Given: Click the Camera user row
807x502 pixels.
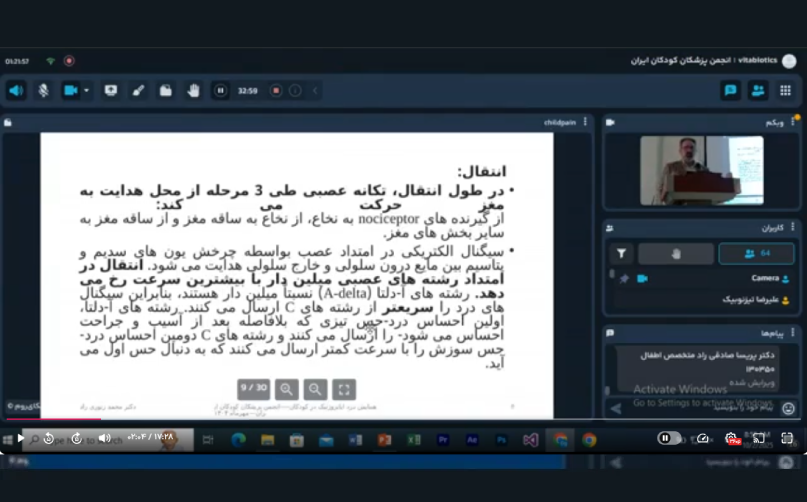Looking at the screenshot, I should pyautogui.click(x=704, y=279).
